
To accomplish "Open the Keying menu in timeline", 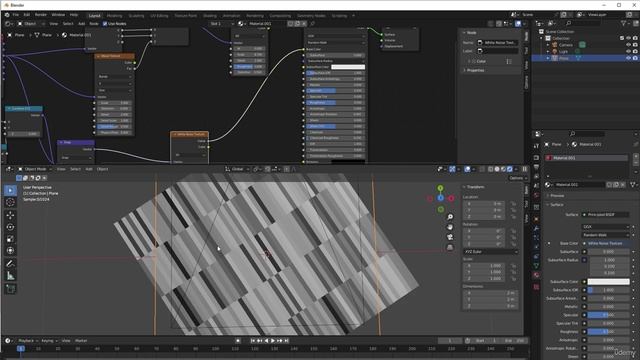I will pyautogui.click(x=49, y=341).
